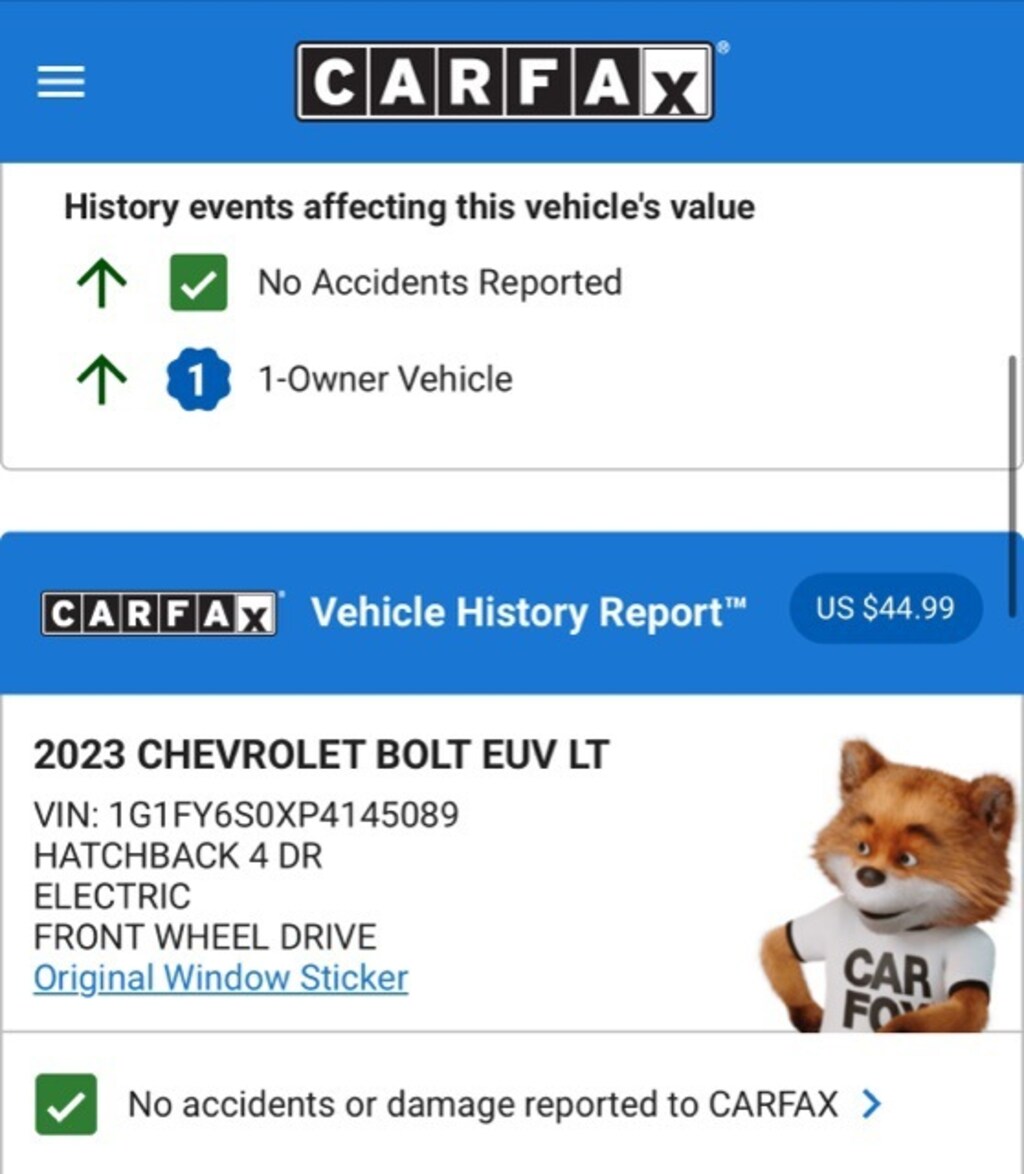Click History events affecting this vehicle's value heading
Image resolution: width=1024 pixels, height=1174 pixels.
(x=409, y=207)
